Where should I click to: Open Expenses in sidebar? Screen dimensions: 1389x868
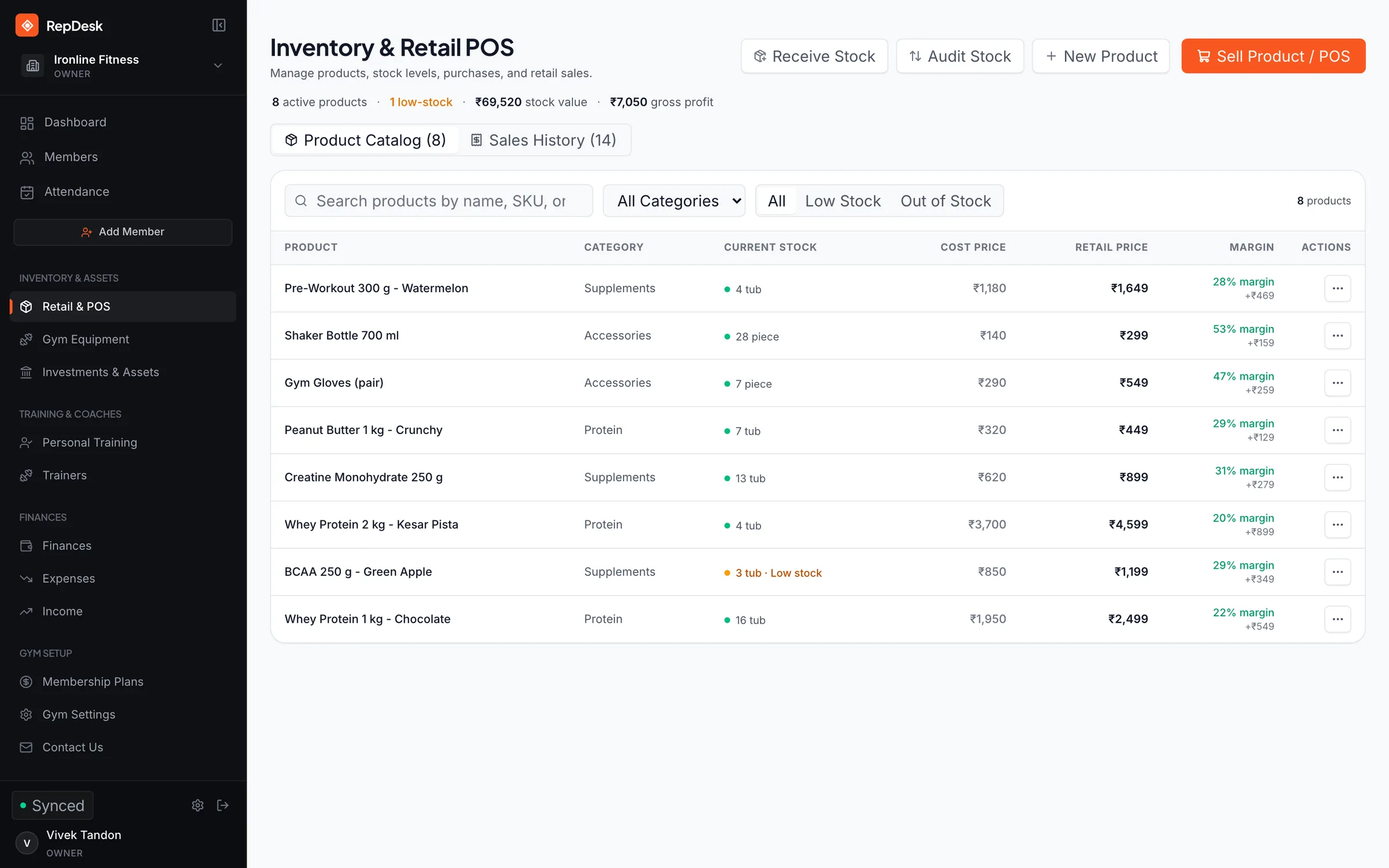[x=123, y=578]
